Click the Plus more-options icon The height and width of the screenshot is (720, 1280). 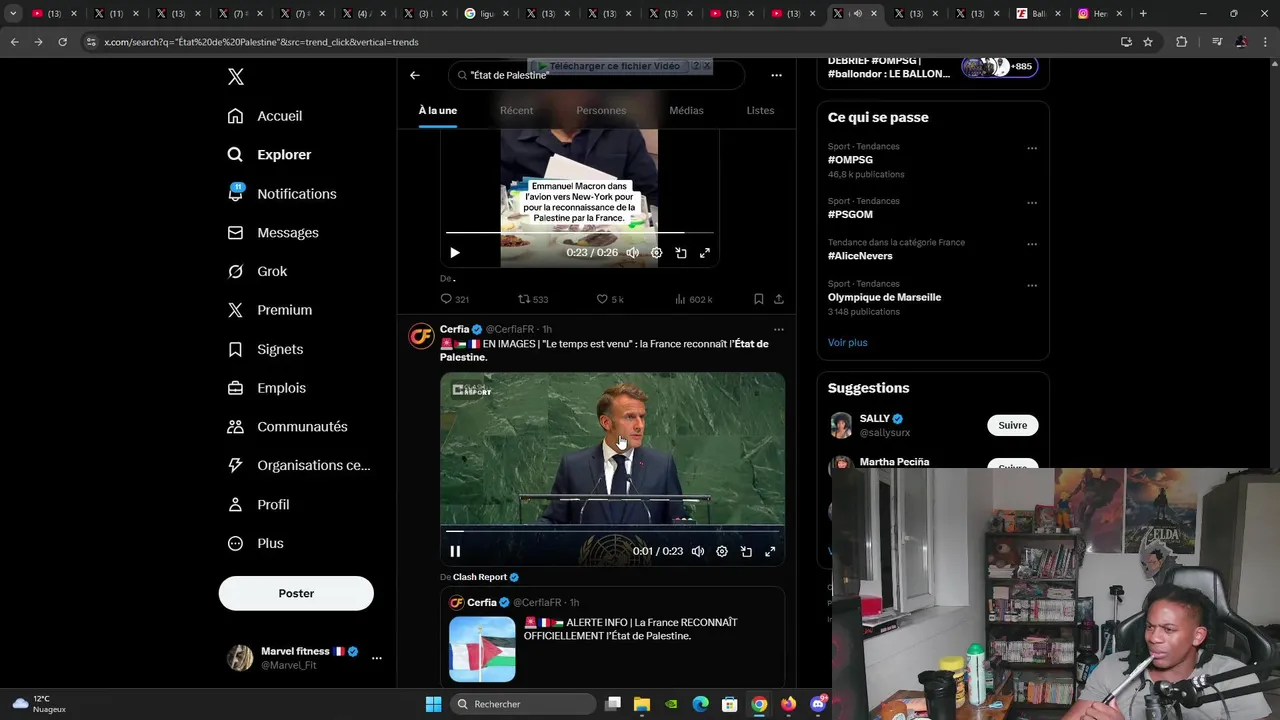click(x=235, y=543)
